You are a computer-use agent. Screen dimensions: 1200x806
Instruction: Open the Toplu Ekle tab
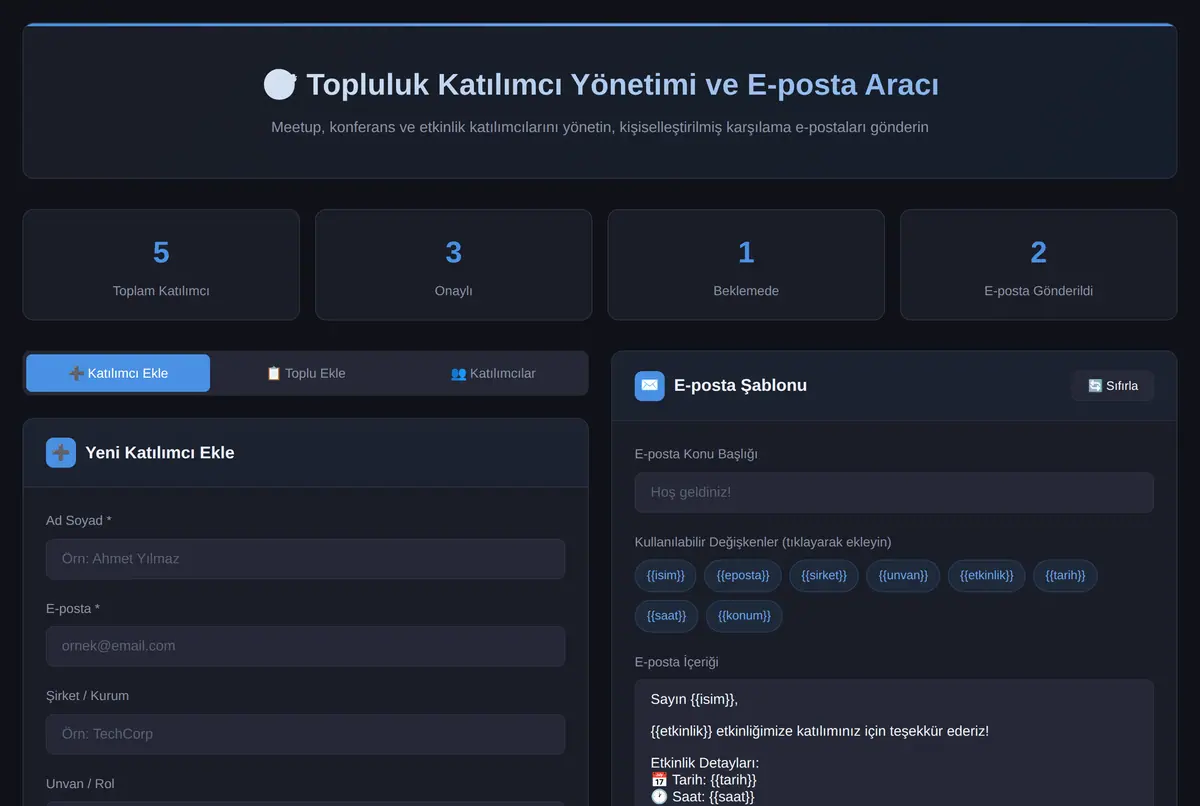pyautogui.click(x=306, y=373)
